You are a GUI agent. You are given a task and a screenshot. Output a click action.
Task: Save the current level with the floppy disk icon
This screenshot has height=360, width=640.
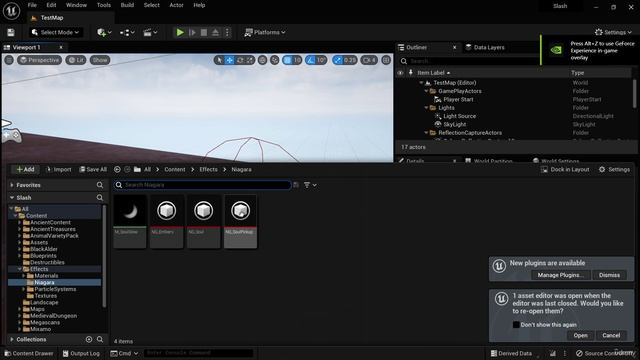pos(11,32)
